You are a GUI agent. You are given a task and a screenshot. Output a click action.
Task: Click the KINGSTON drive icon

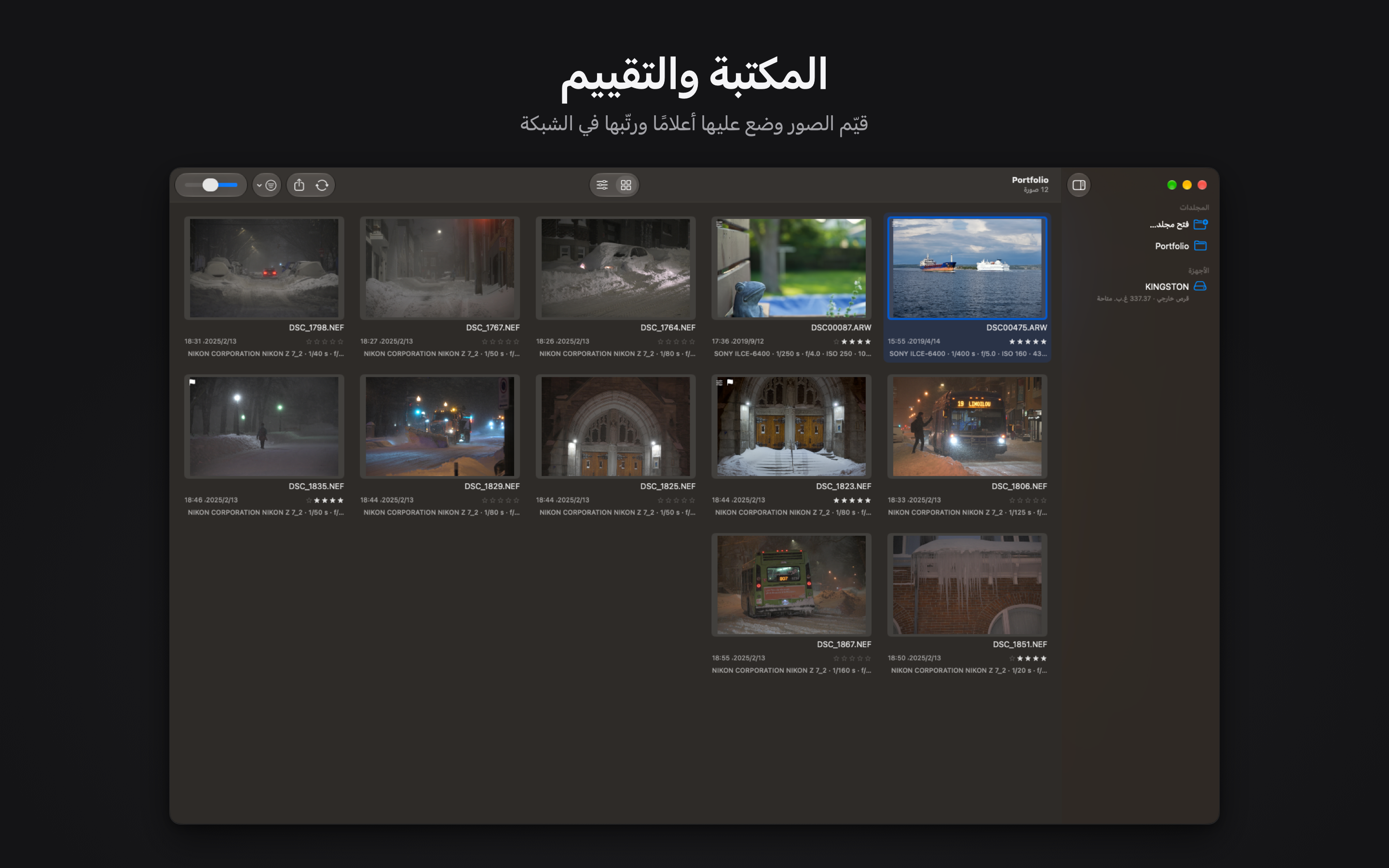tap(1200, 286)
